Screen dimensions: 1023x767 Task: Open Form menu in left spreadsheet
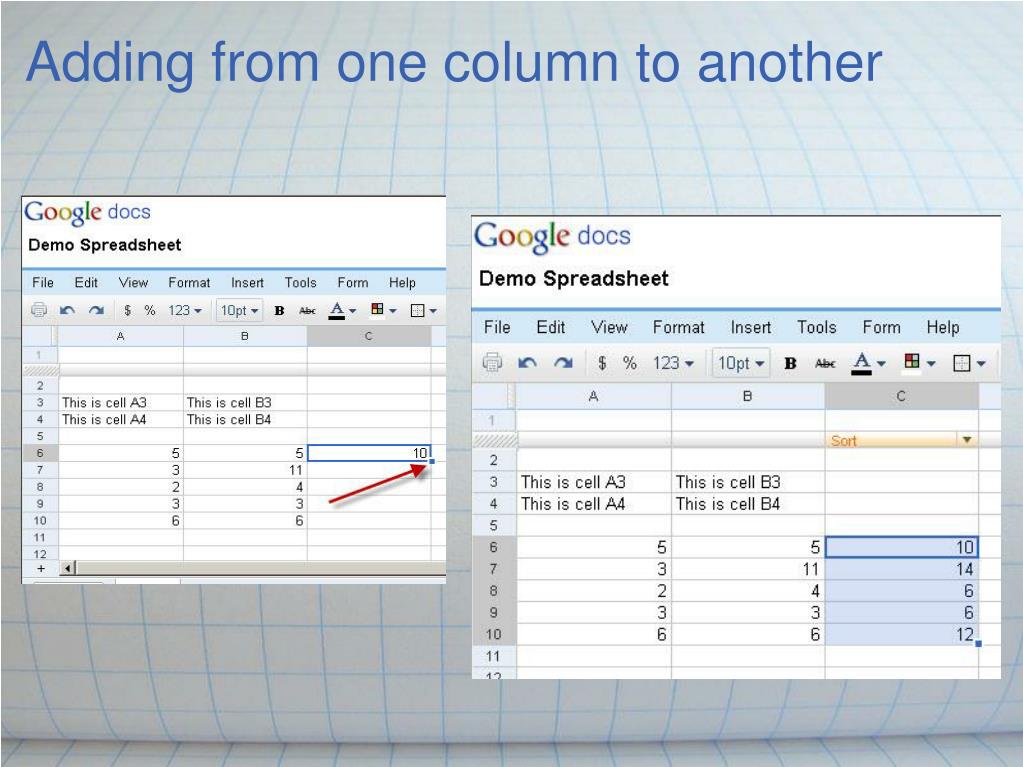coord(353,282)
